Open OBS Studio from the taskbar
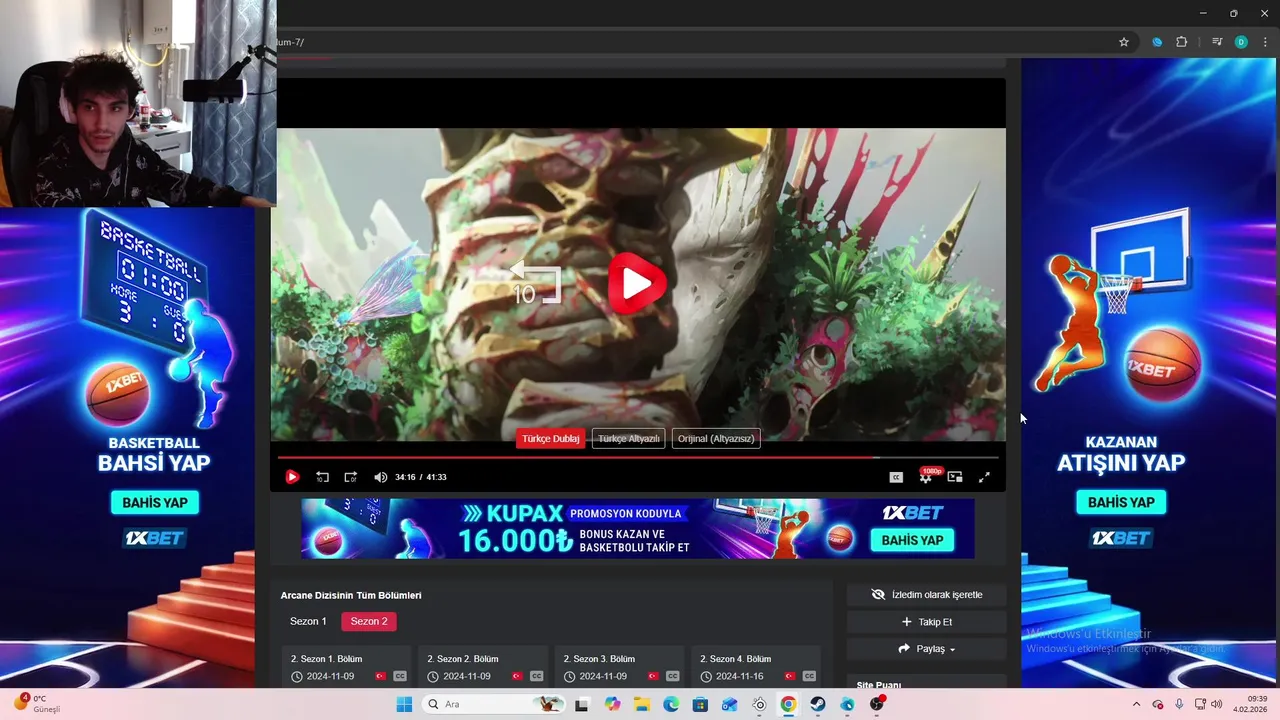Screen dimensions: 1280x720 coord(877,704)
